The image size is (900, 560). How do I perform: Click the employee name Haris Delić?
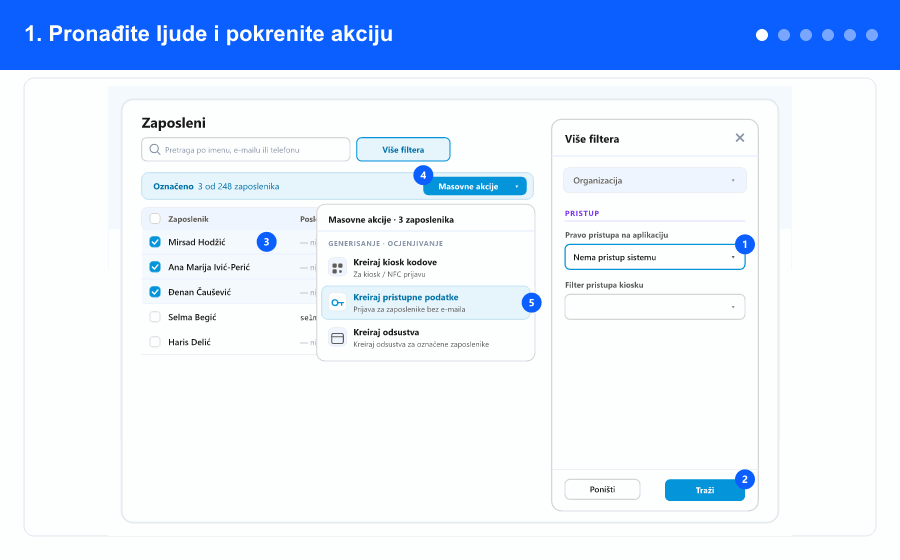(189, 342)
